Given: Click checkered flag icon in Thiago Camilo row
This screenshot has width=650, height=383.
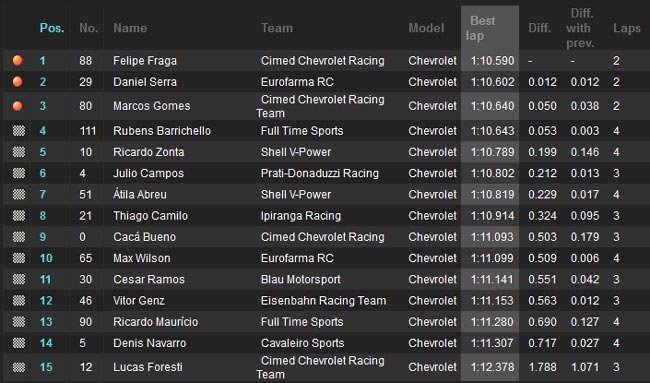Looking at the screenshot, I should coord(19,216).
